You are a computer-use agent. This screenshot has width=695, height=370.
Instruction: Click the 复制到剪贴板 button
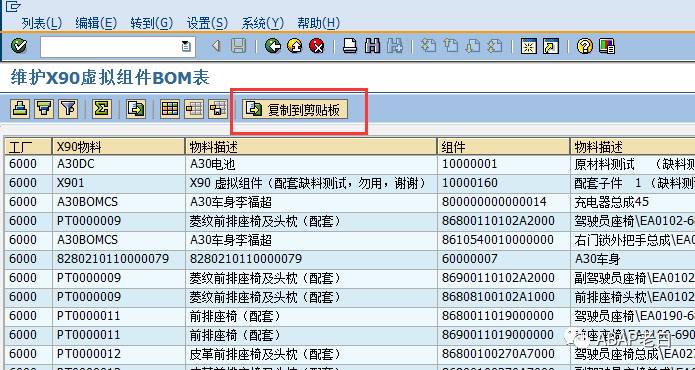[295, 109]
